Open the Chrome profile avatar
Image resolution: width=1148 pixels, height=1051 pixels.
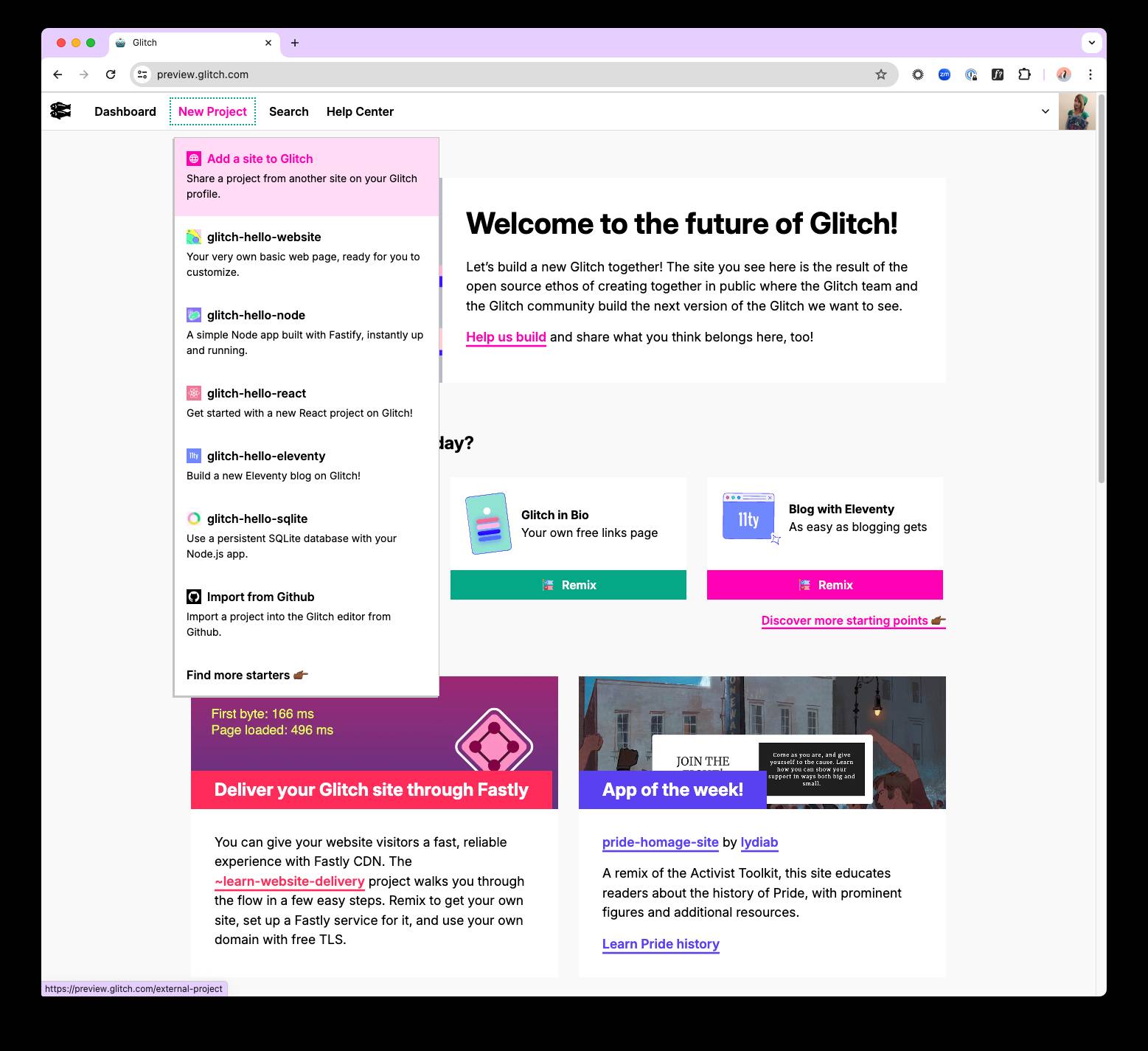1063,74
